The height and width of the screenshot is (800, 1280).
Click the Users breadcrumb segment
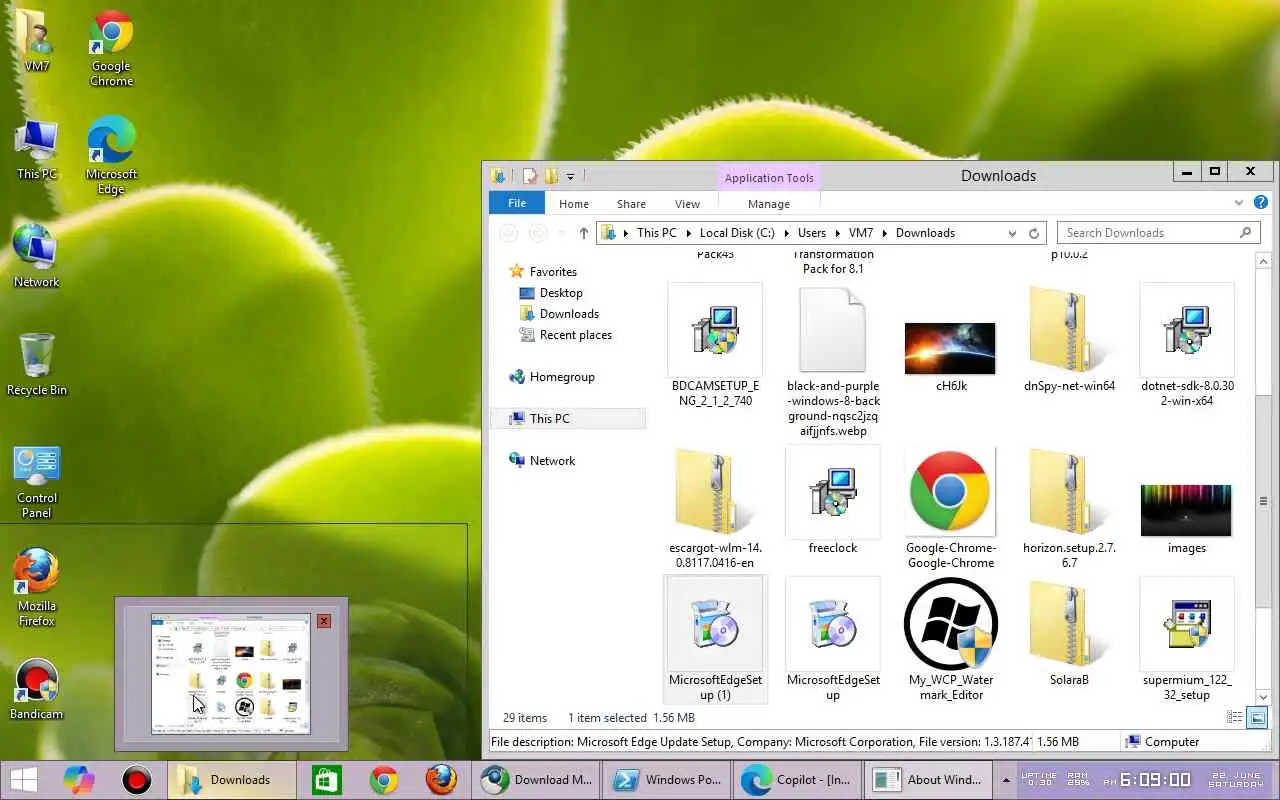tap(811, 233)
